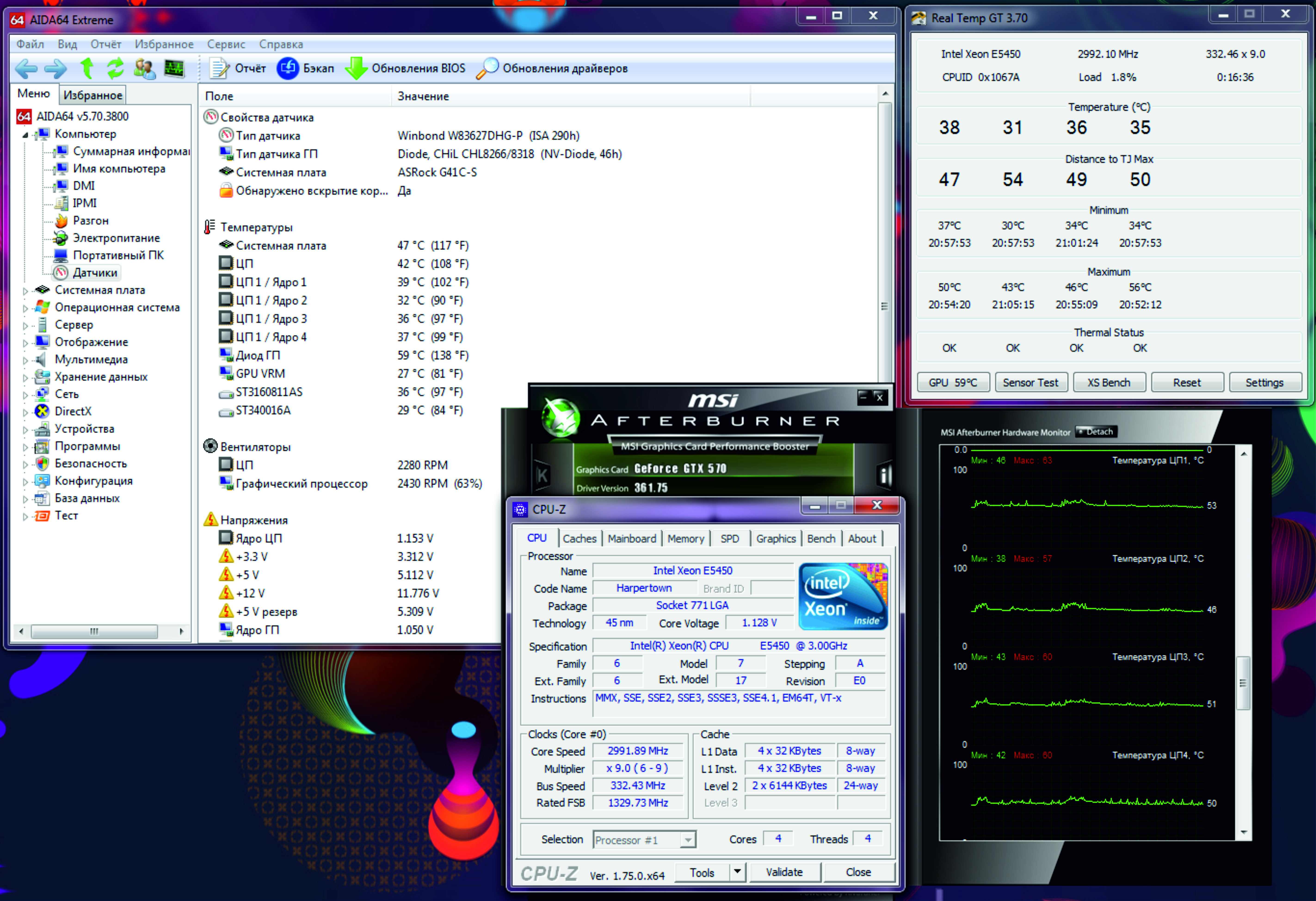
Task: Click the driver updates magnifier icon
Action: [x=487, y=68]
